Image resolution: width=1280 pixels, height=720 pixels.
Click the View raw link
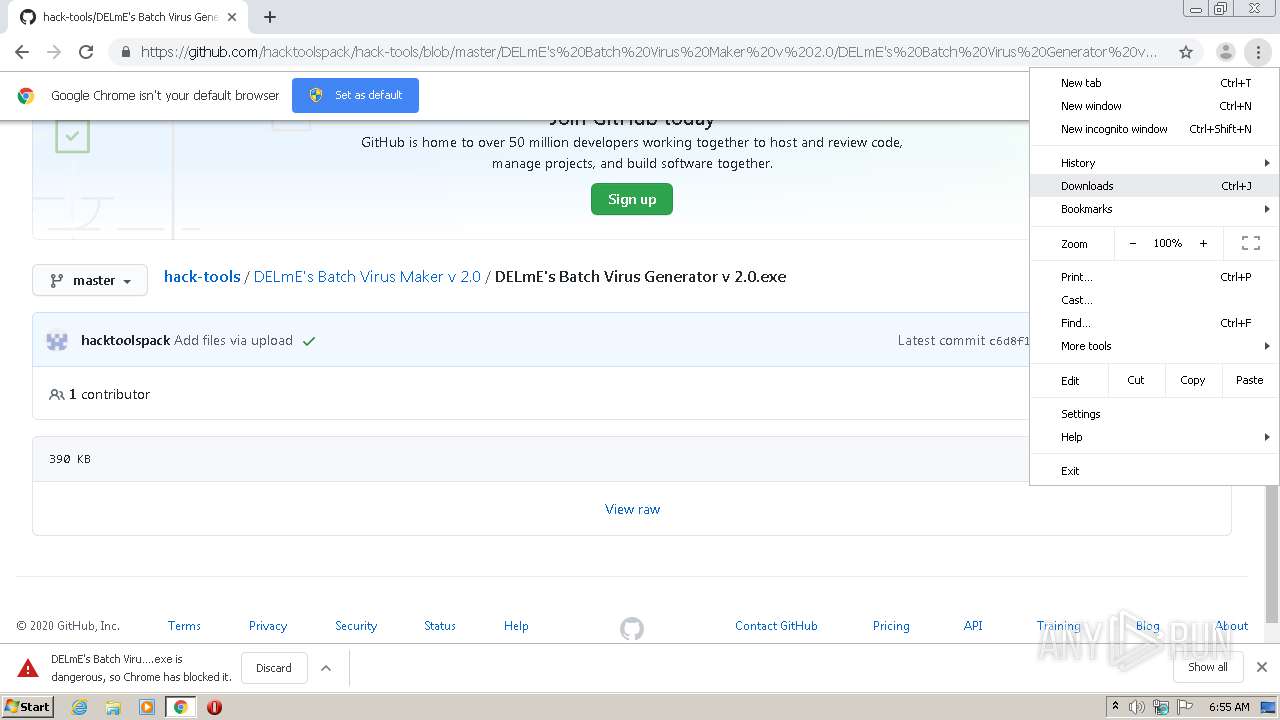click(632, 509)
